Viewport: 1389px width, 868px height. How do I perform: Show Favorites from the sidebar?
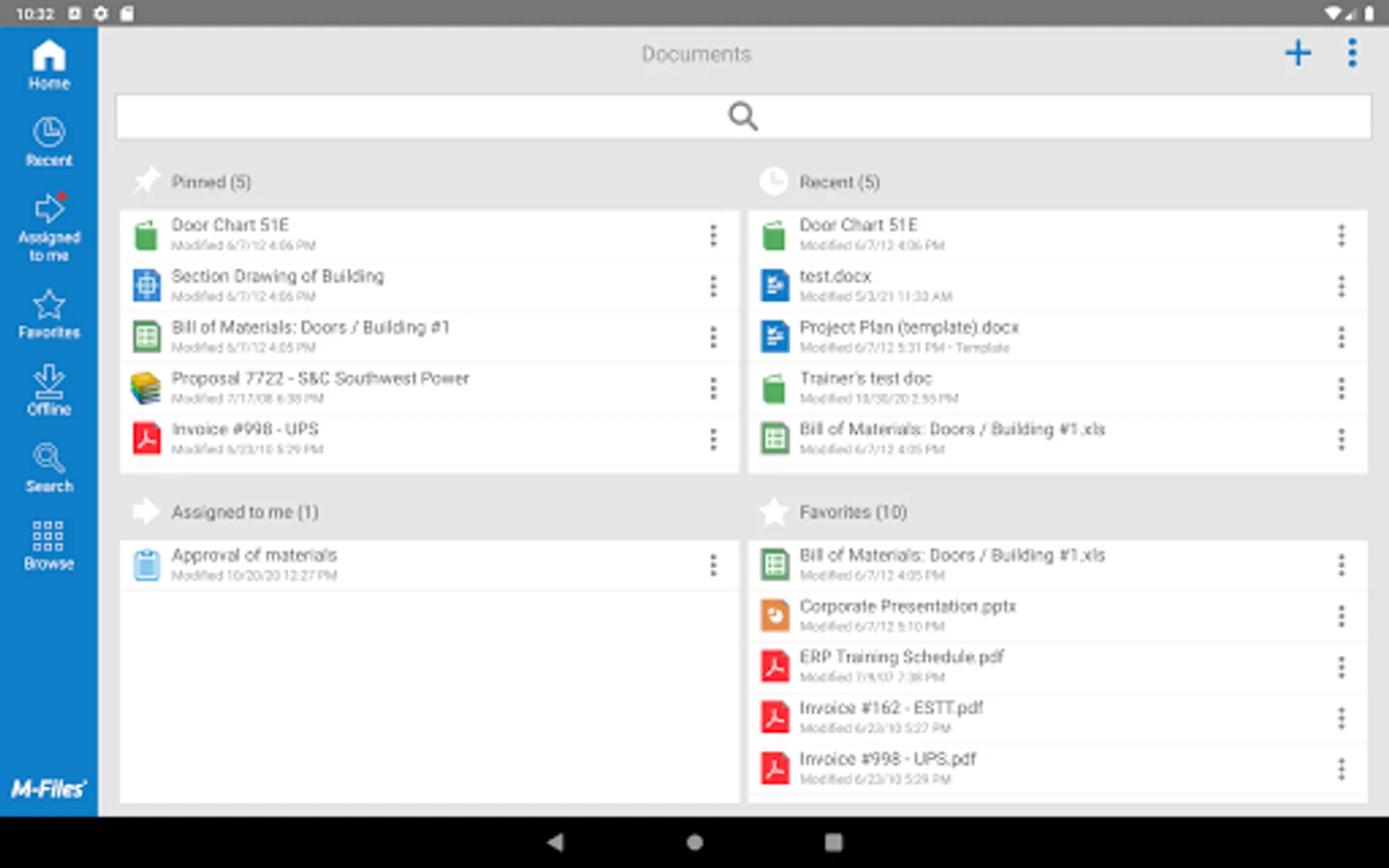pos(48,314)
